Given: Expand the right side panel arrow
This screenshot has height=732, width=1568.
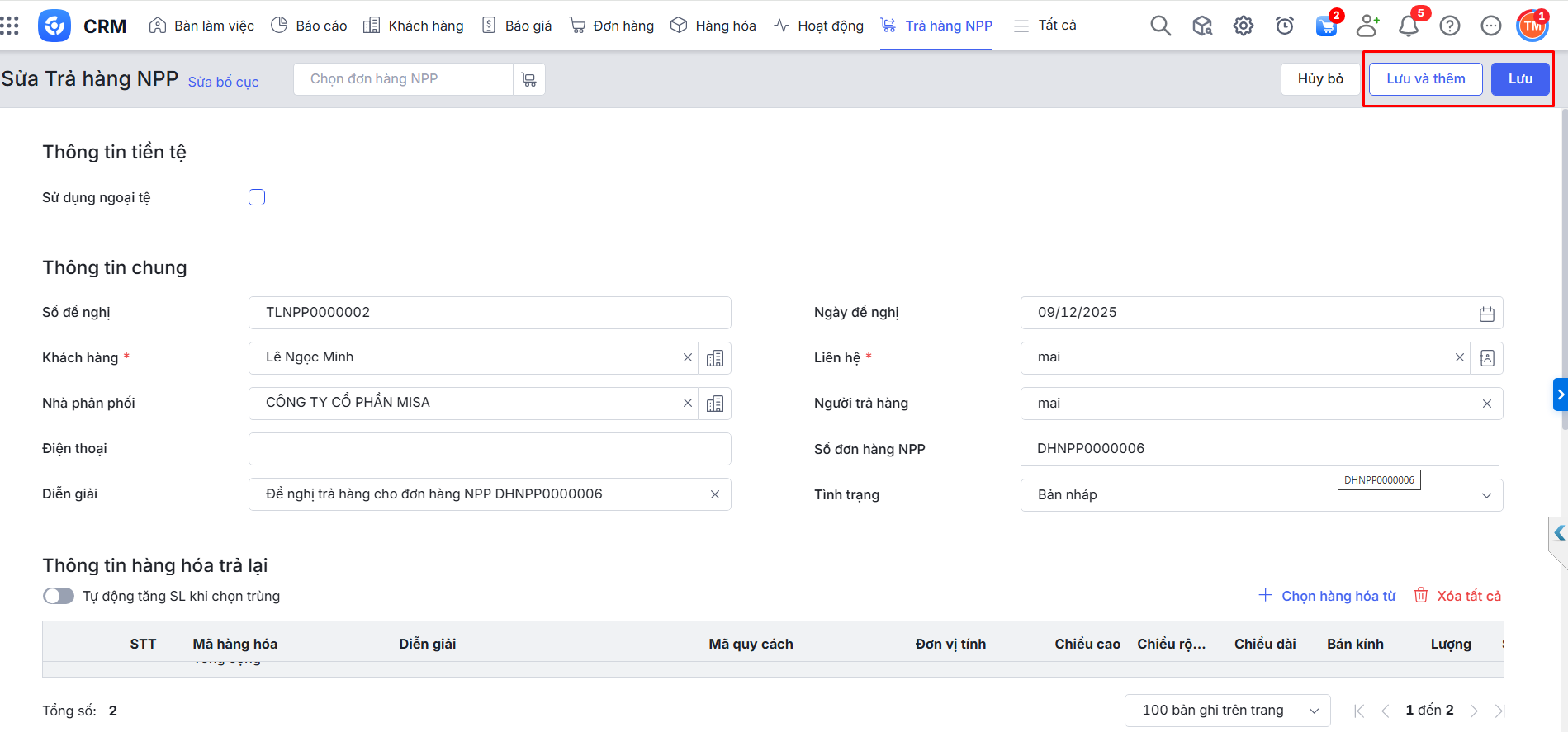Looking at the screenshot, I should pos(1560,394).
